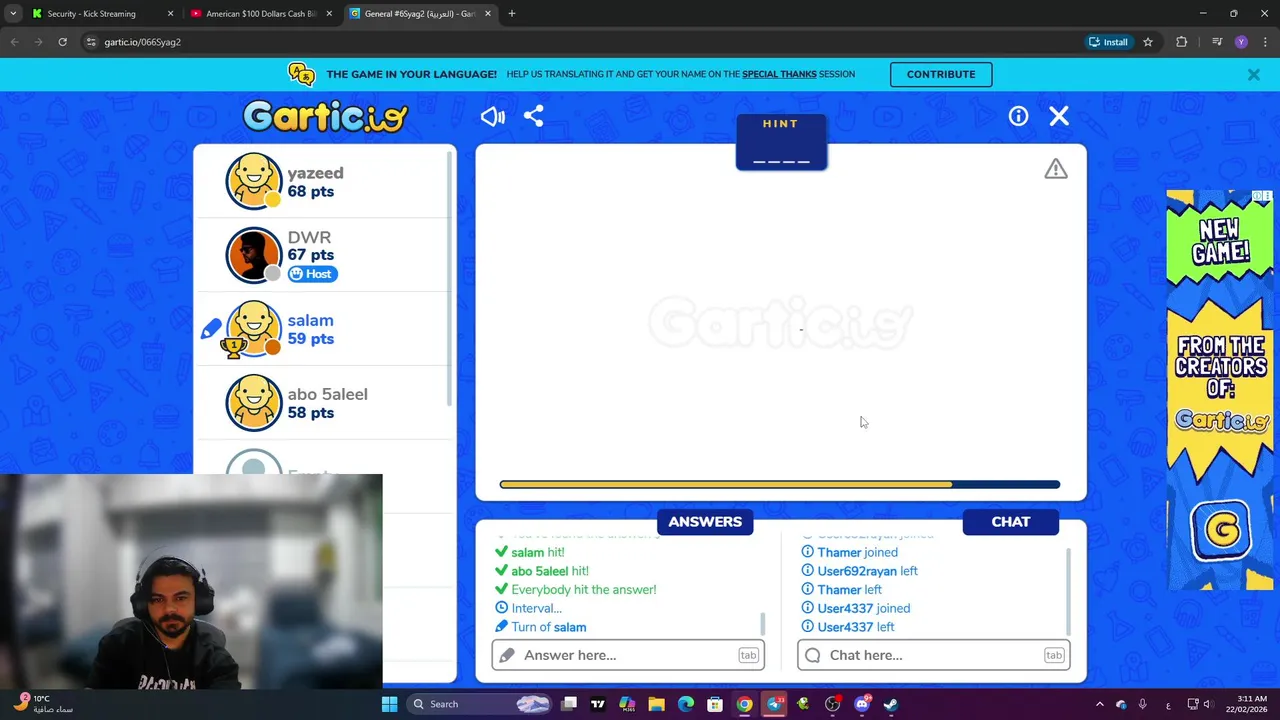Show hidden system tray icons
This screenshot has height=720, width=1280.
point(1099,704)
